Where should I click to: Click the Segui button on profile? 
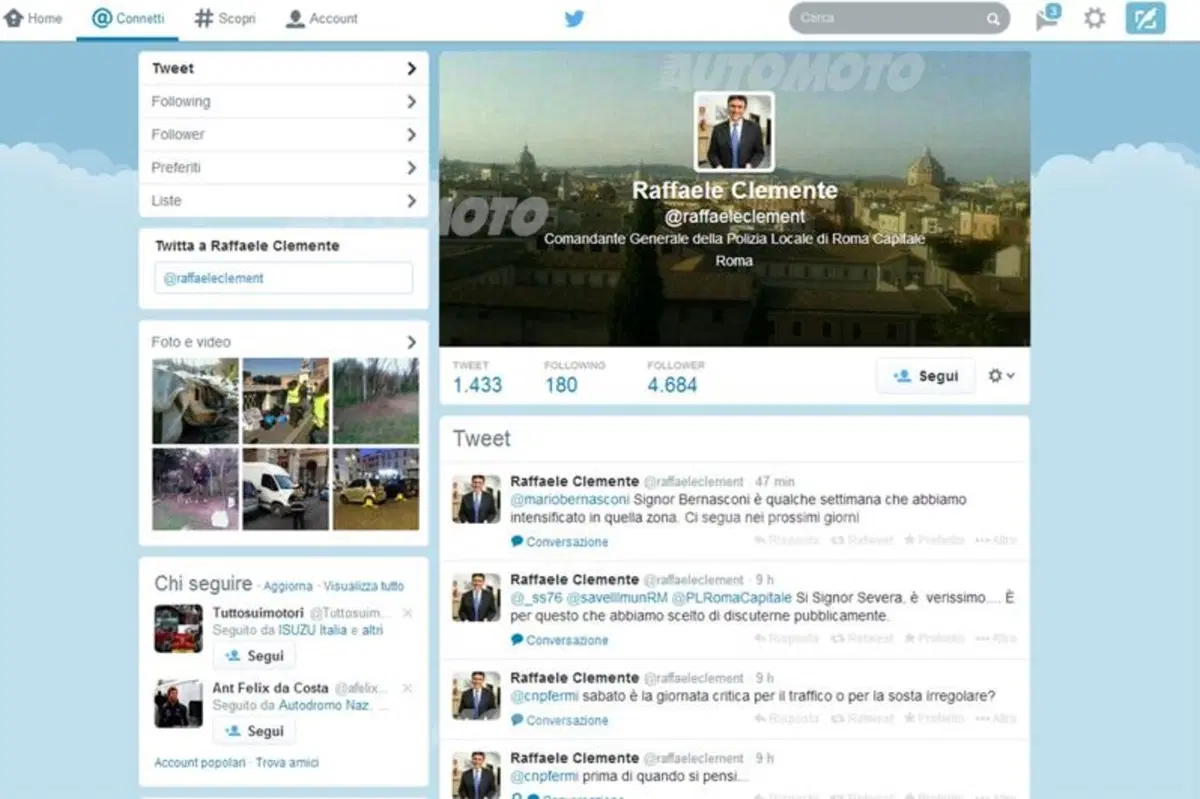tap(925, 376)
